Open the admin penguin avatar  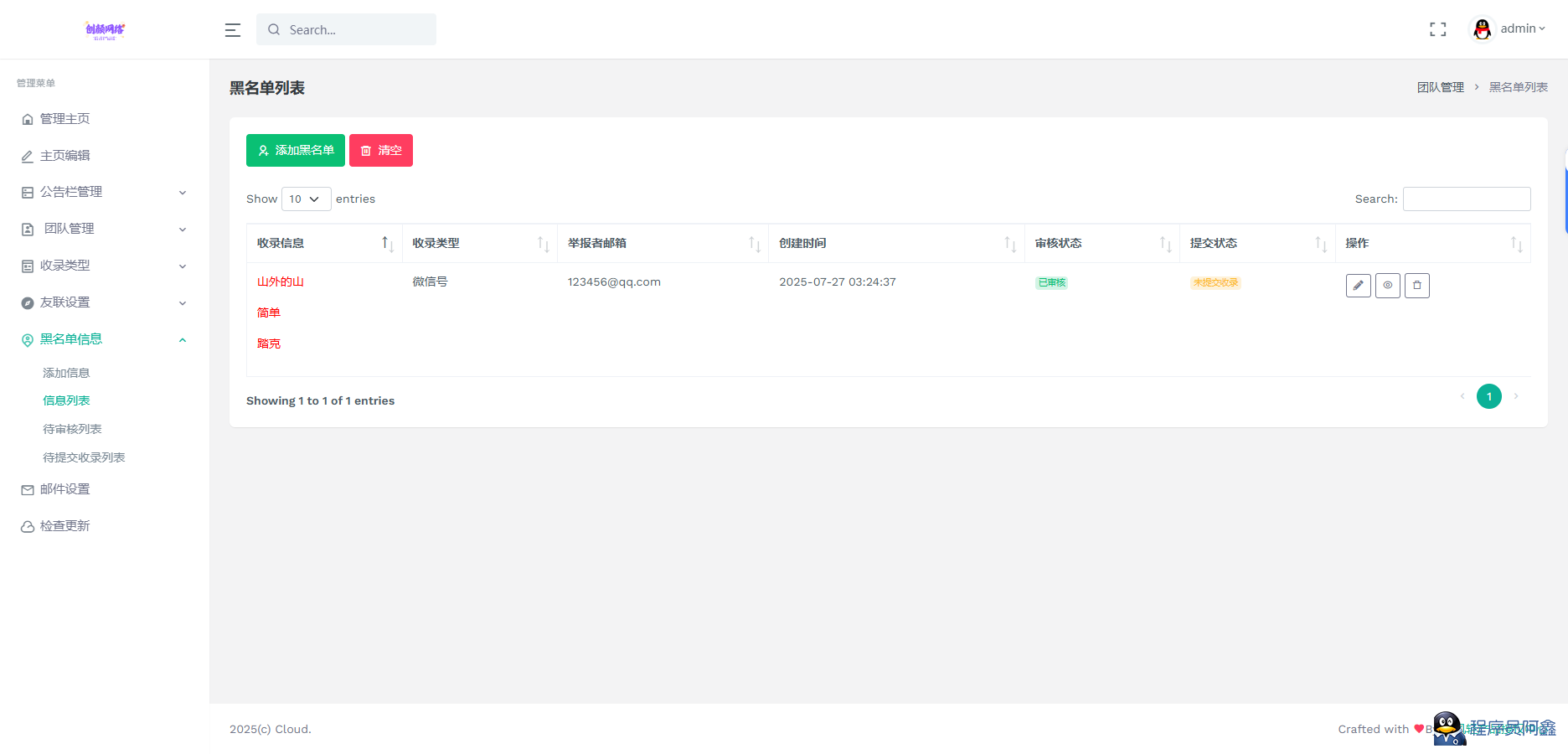click(1482, 29)
